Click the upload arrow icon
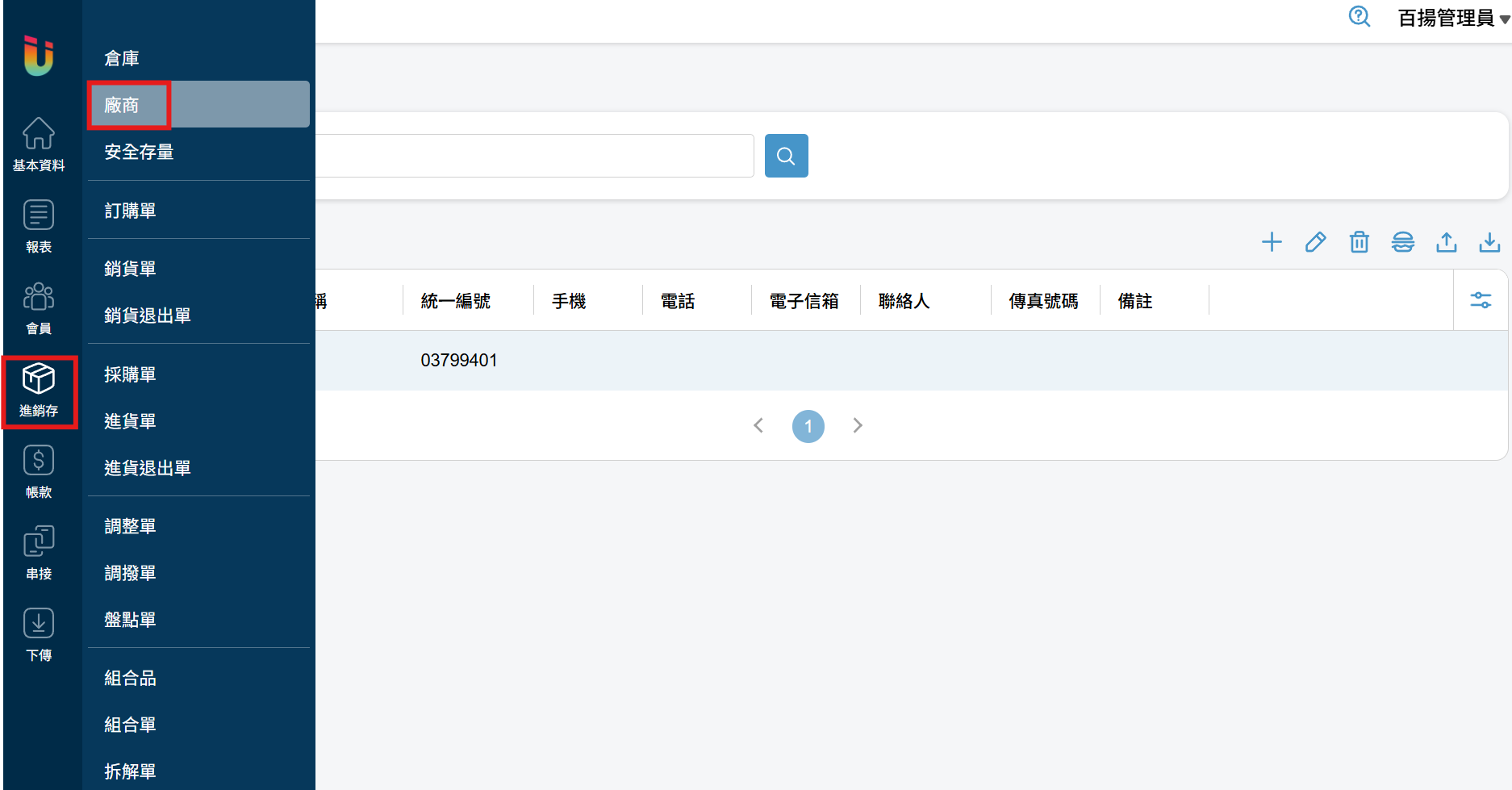 [x=1446, y=242]
